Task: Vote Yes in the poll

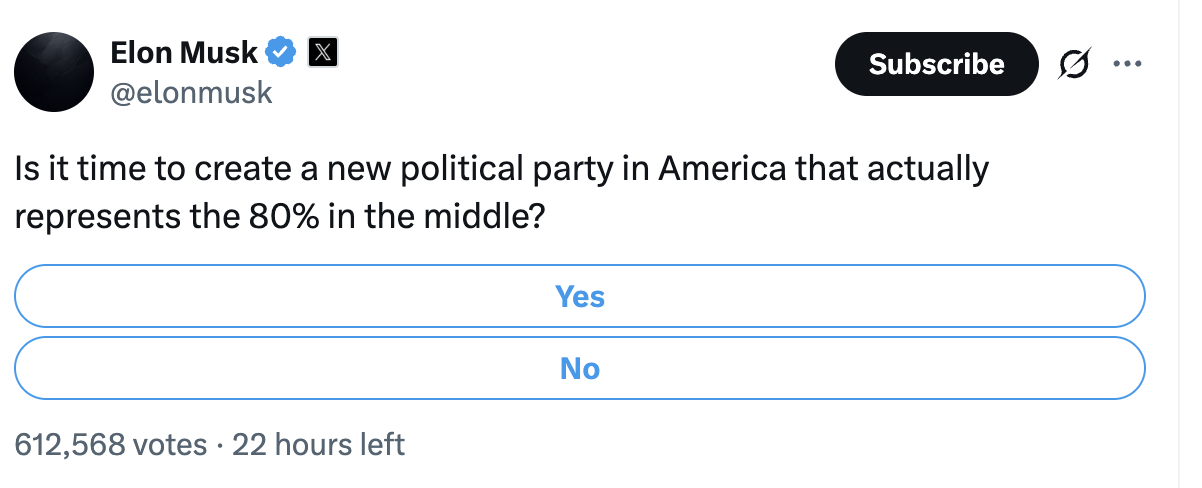Action: tap(580, 296)
